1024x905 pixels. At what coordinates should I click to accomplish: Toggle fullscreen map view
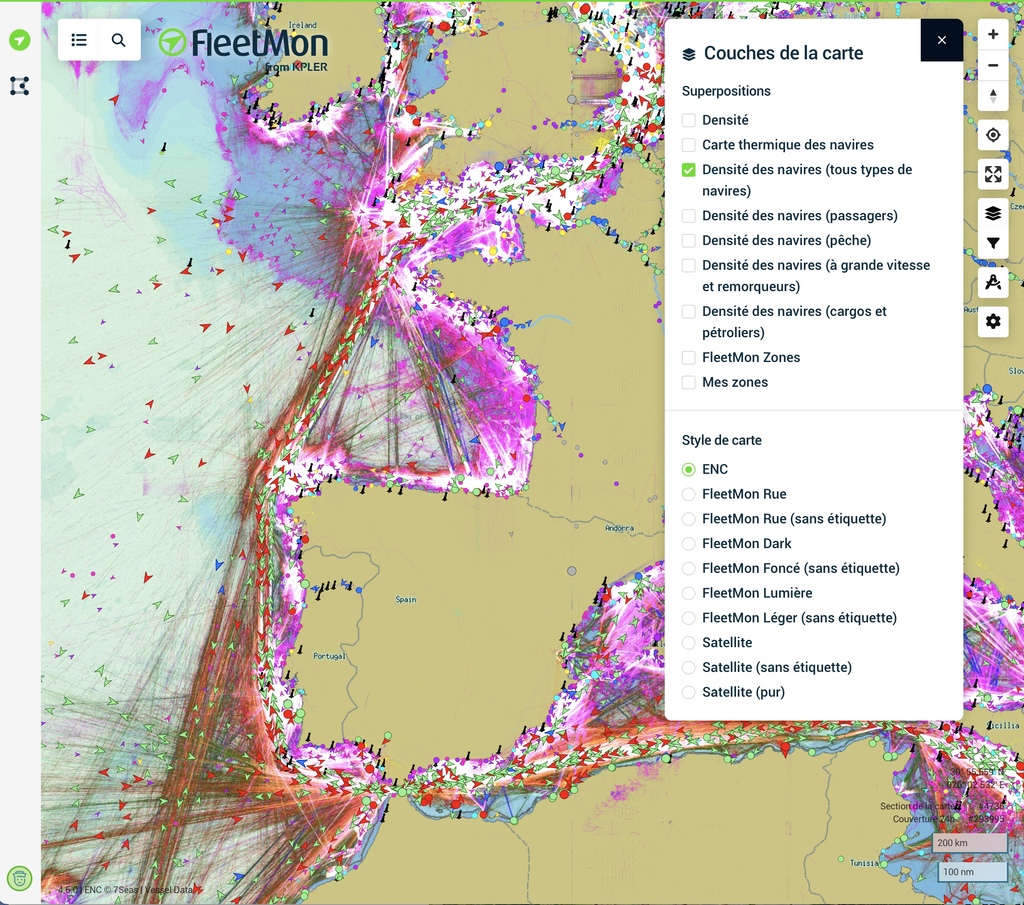pyautogui.click(x=992, y=175)
